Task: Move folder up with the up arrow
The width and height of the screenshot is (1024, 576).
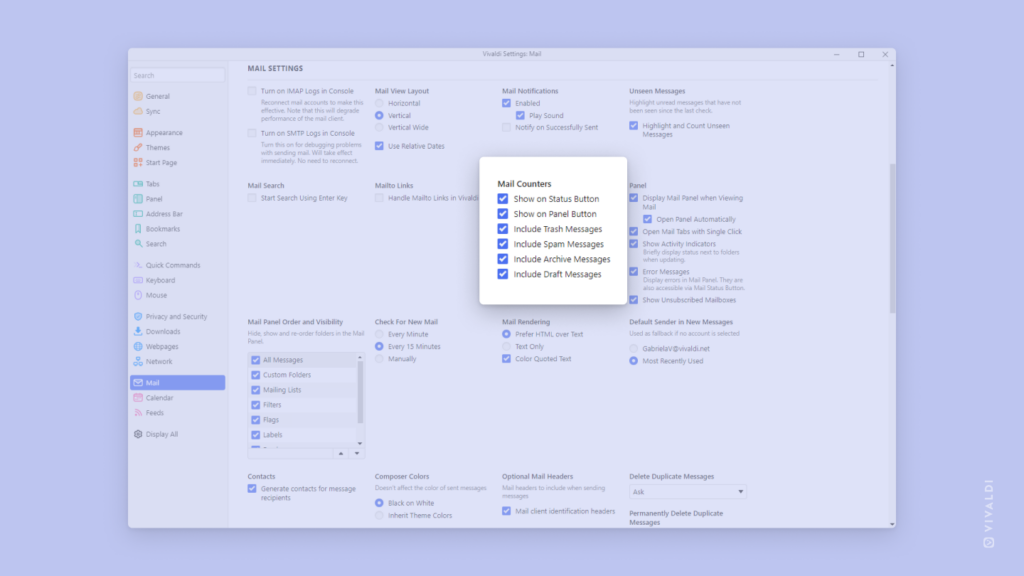Action: 341,453
